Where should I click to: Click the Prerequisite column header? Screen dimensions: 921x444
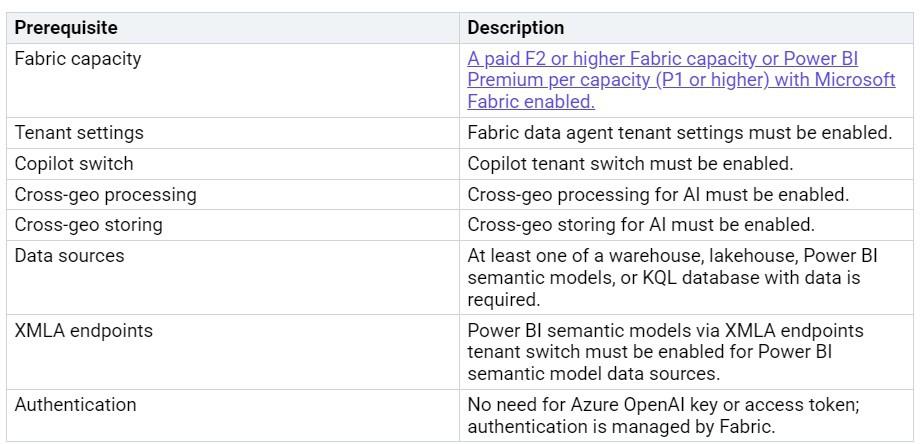point(65,28)
